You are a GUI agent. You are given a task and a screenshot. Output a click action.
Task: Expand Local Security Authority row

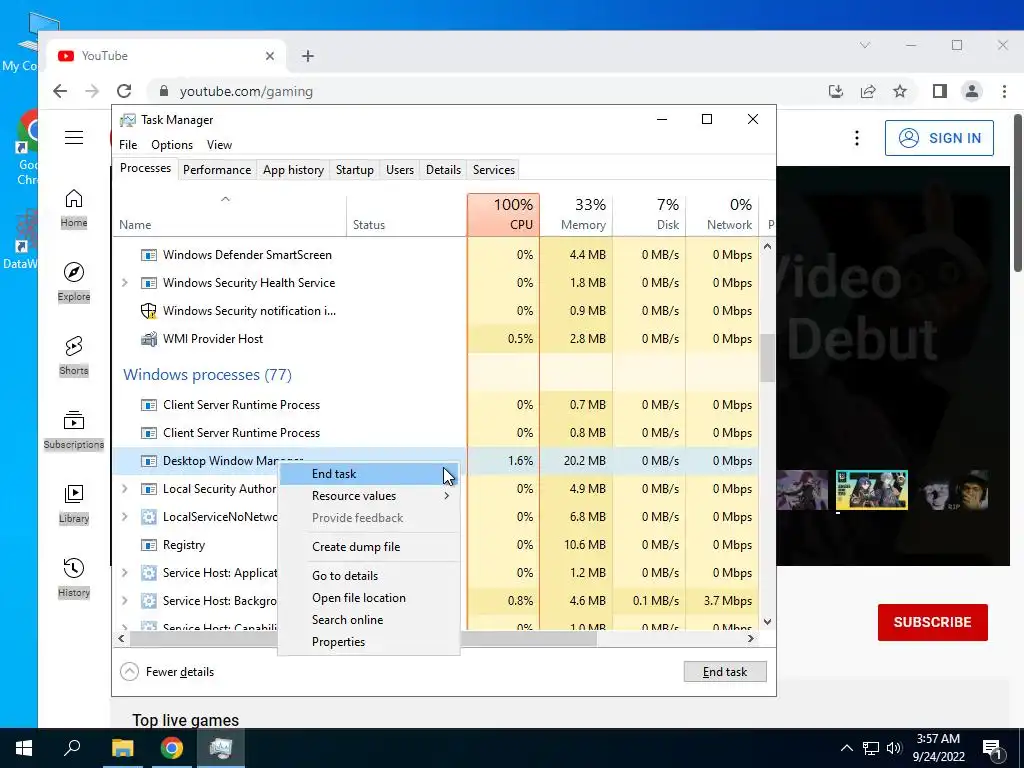pyautogui.click(x=125, y=488)
